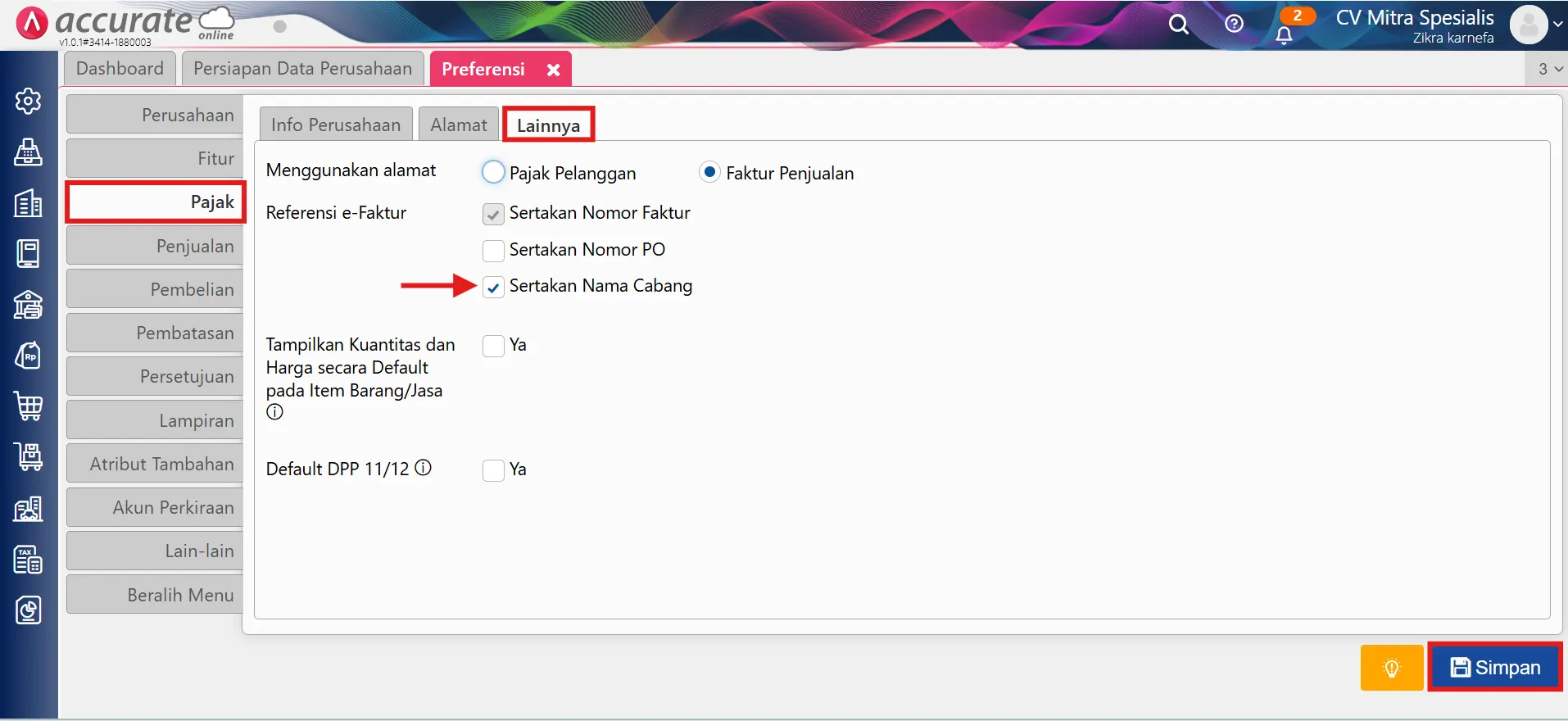Open the Akun Perkiraan section
Image resolution: width=1568 pixels, height=721 pixels.
[x=155, y=507]
